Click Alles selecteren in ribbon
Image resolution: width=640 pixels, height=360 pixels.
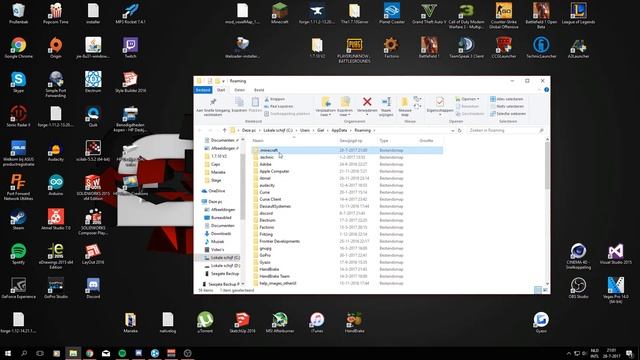tap(507, 99)
